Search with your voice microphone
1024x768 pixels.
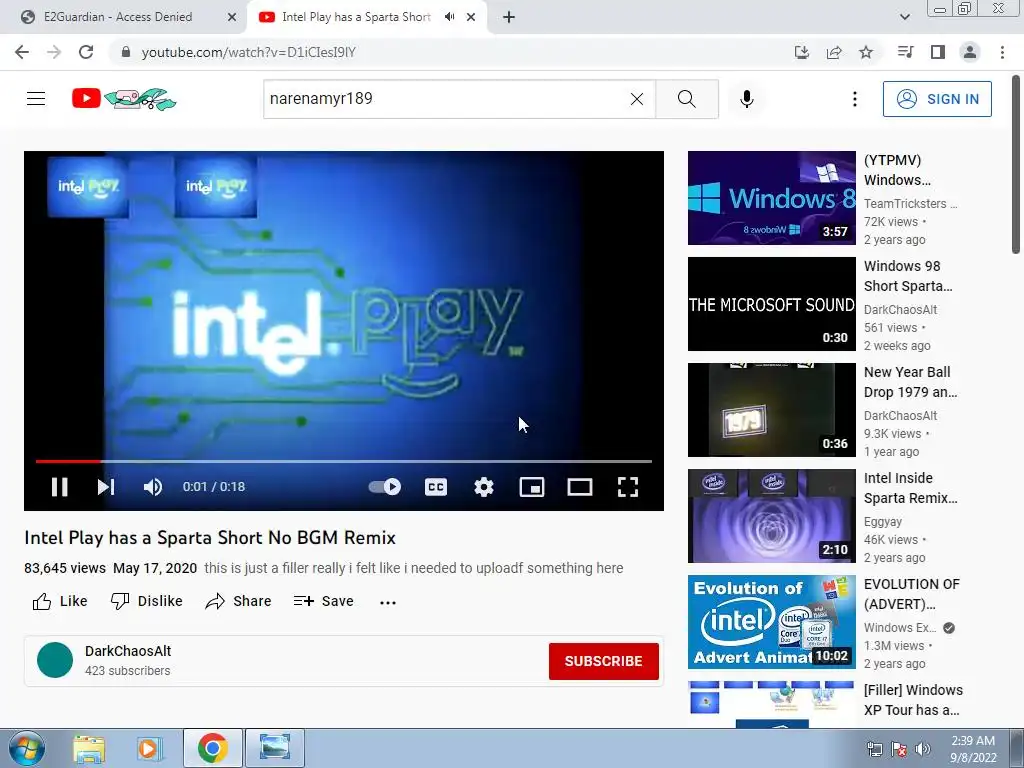(x=747, y=99)
